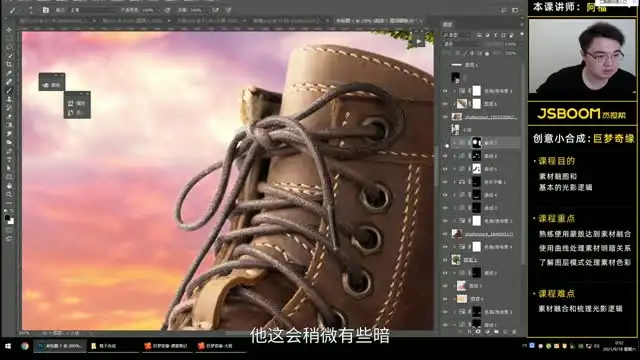The image size is (640, 360).
Task: Toggle pressure-for-size button in options bar
Action: (x=229, y=10)
